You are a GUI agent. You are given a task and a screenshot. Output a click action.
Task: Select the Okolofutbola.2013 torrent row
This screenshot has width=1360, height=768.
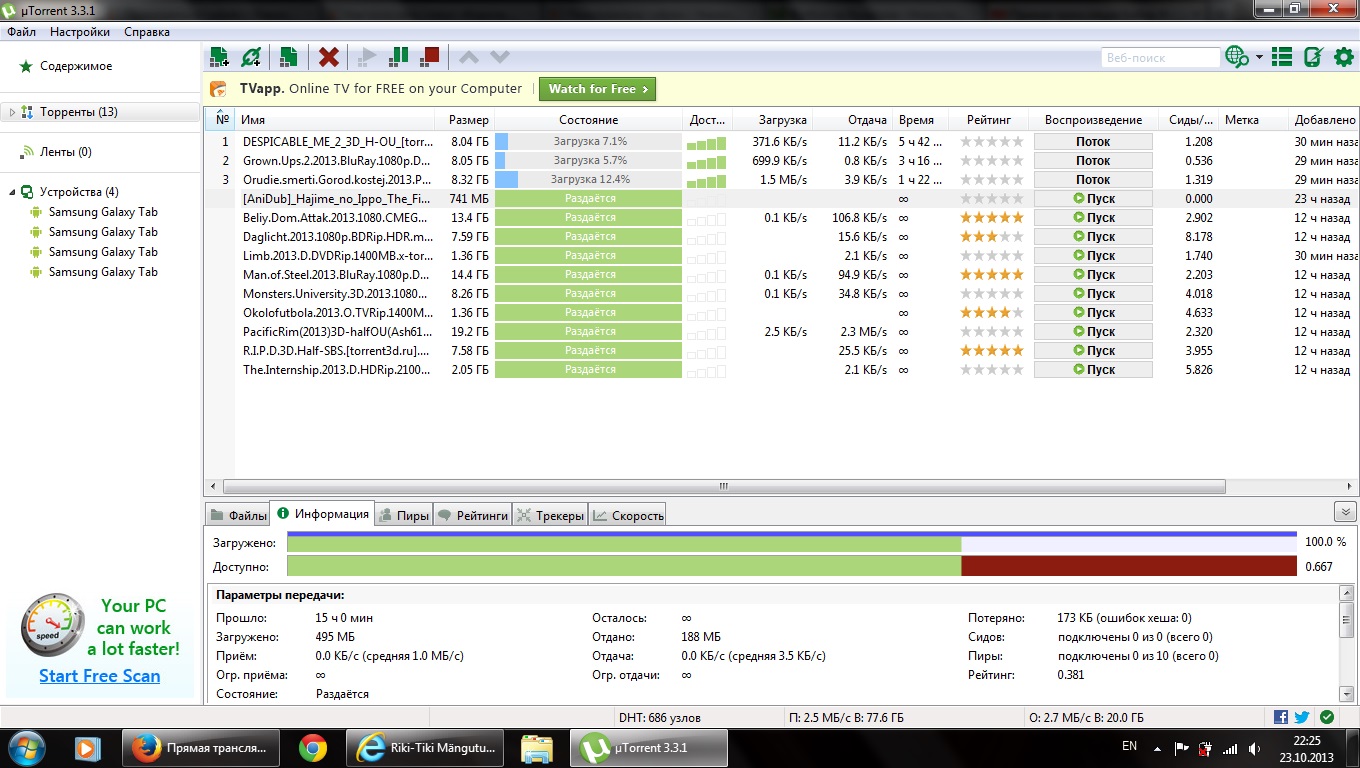[781, 313]
